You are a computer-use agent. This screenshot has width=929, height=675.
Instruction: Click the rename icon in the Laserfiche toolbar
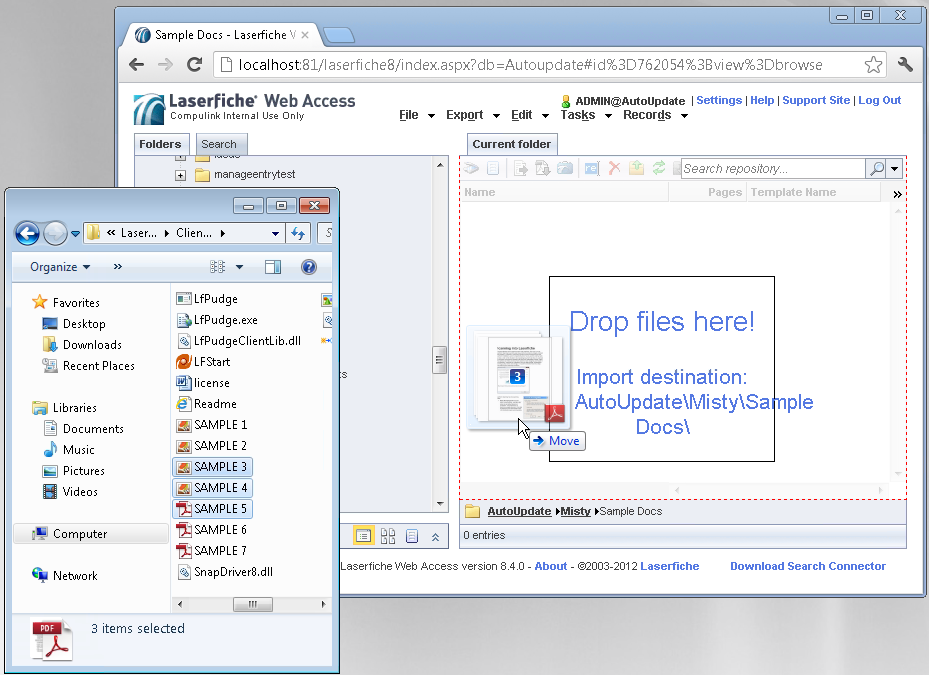pyautogui.click(x=590, y=168)
